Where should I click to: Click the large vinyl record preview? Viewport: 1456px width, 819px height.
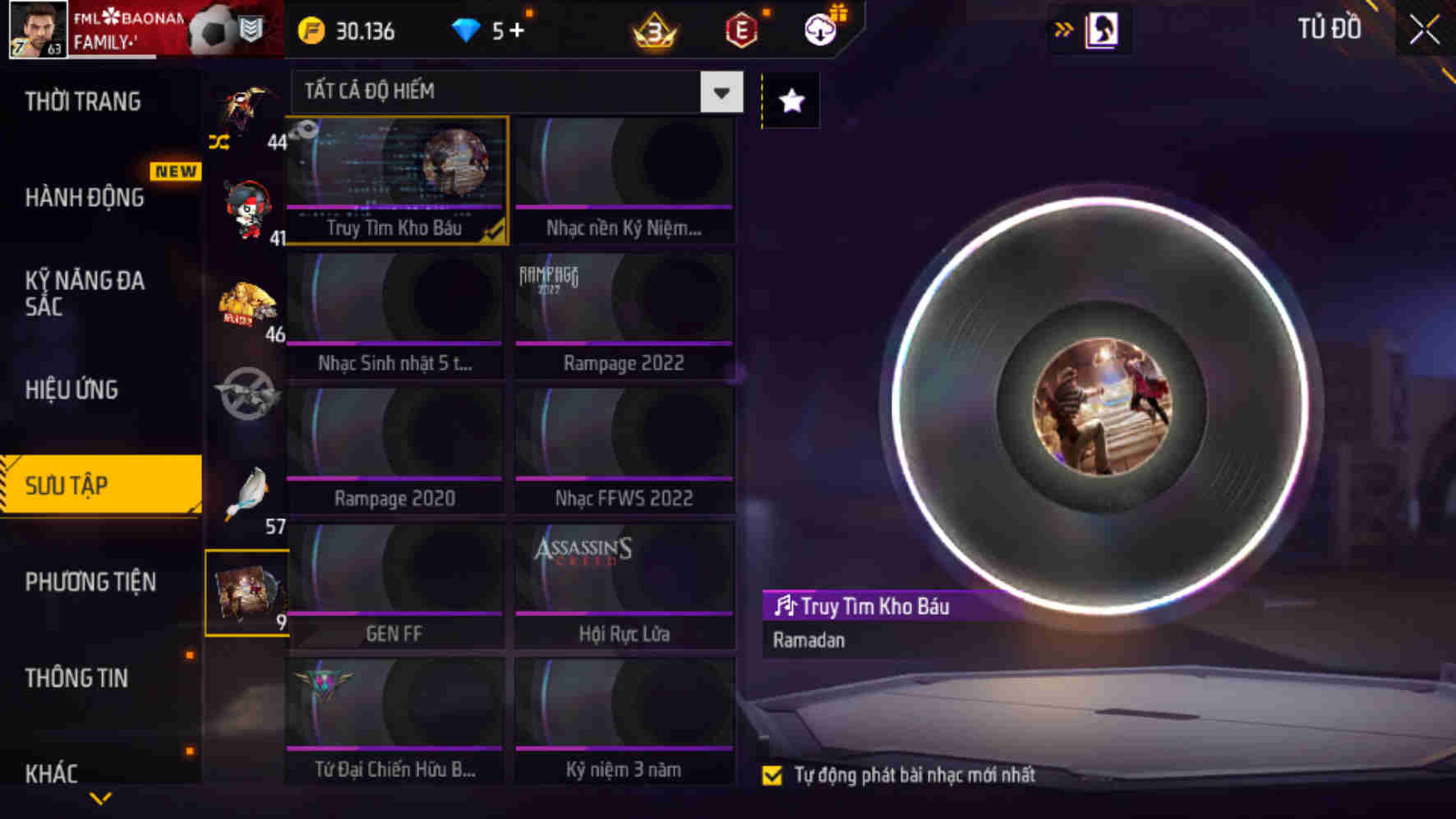click(x=1101, y=405)
